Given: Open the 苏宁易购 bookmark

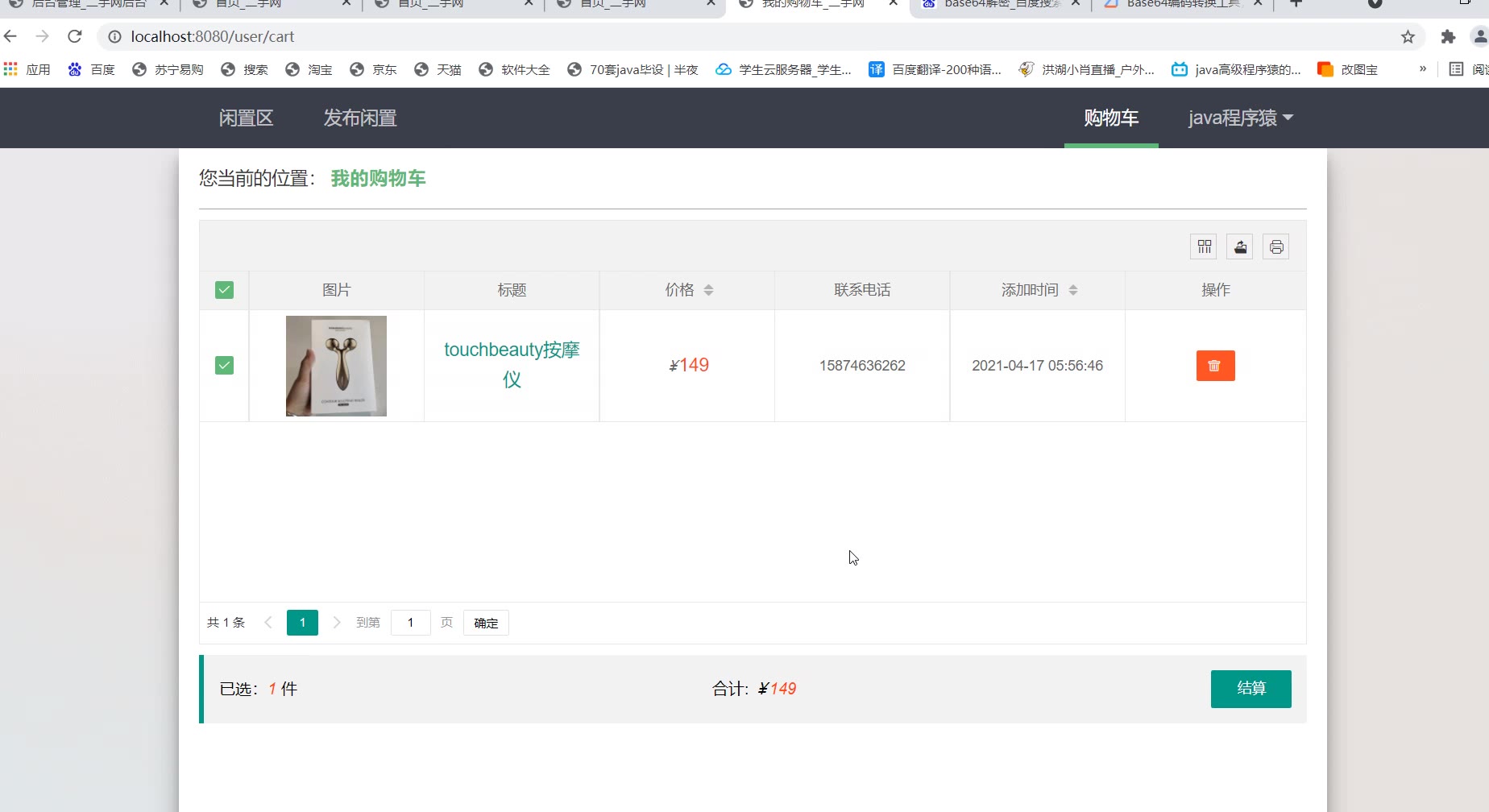Looking at the screenshot, I should click(168, 69).
